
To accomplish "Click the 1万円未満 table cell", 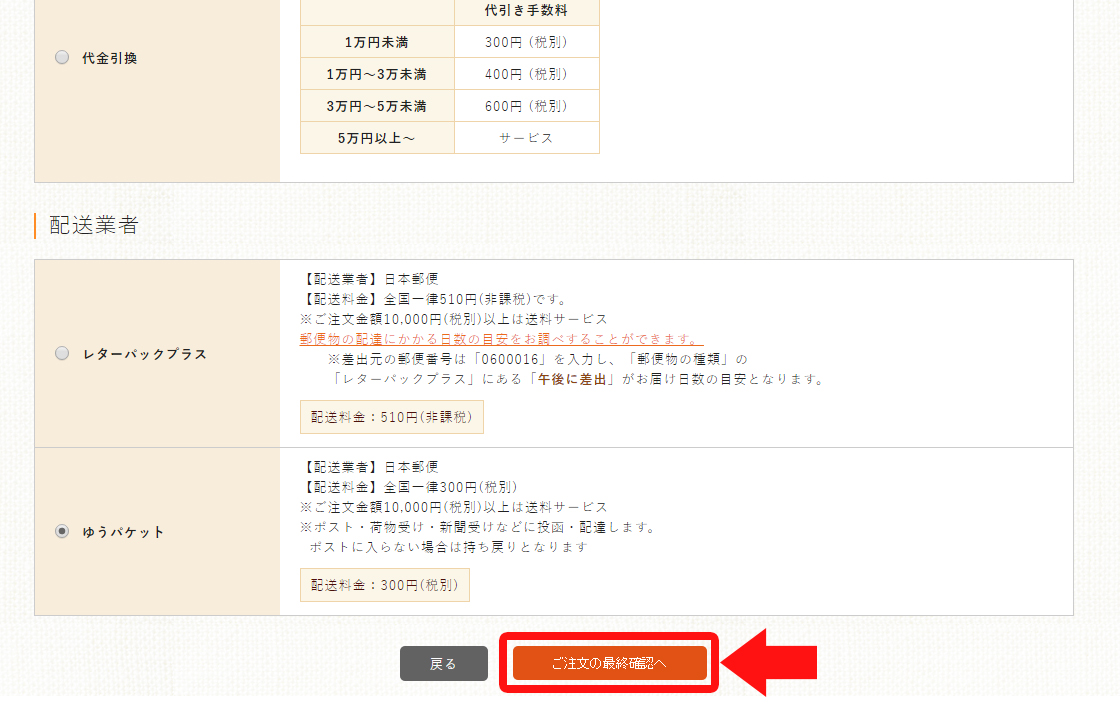I will tap(377, 42).
